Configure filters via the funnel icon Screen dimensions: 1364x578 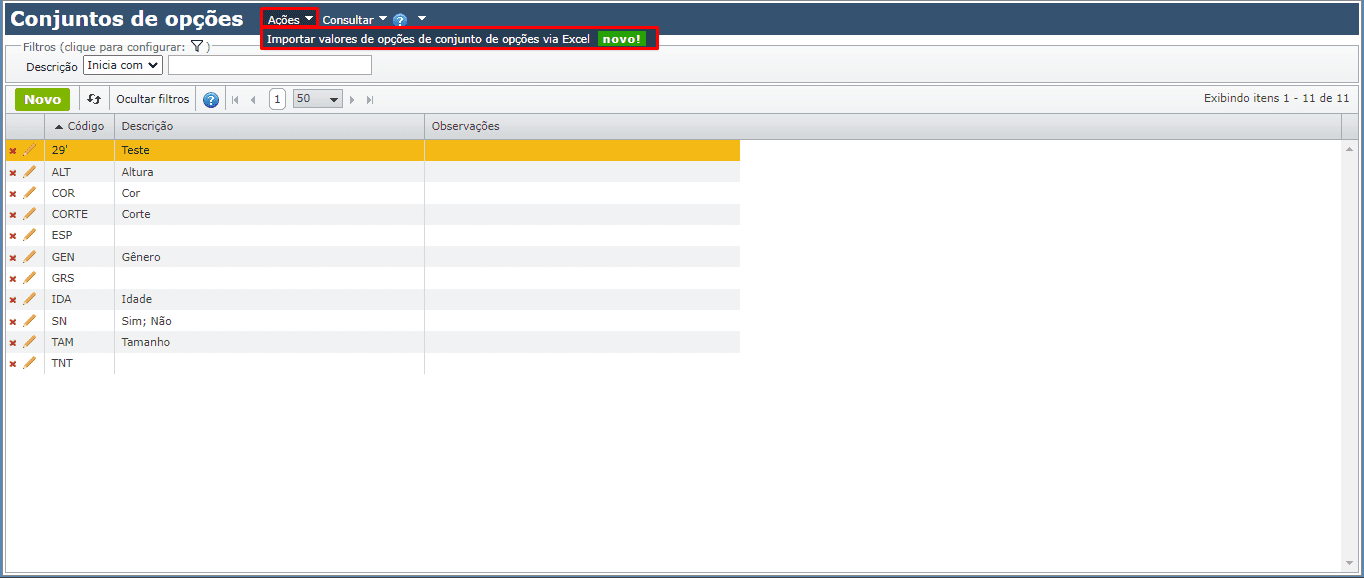coord(197,46)
